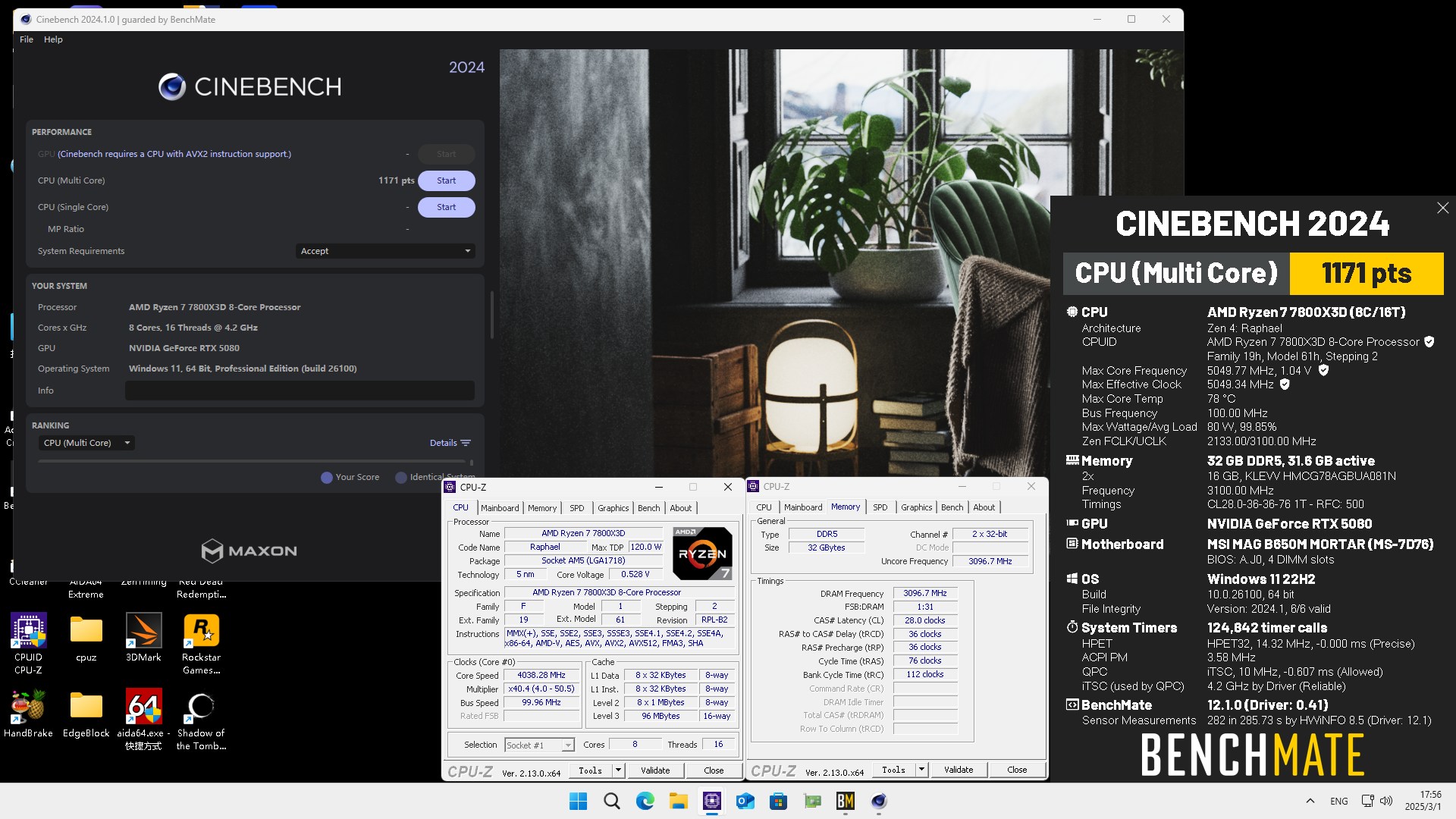This screenshot has width=1456, height=819.
Task: Click the Core Speed value 4038.28 MHz
Action: (541, 676)
